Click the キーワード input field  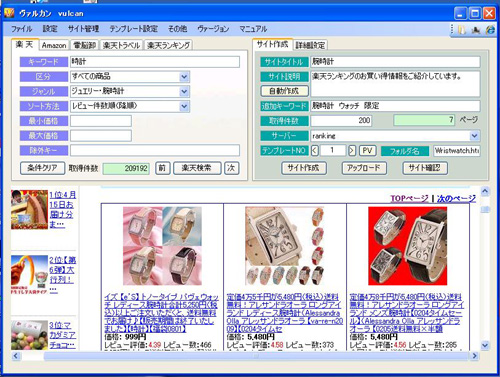point(155,62)
